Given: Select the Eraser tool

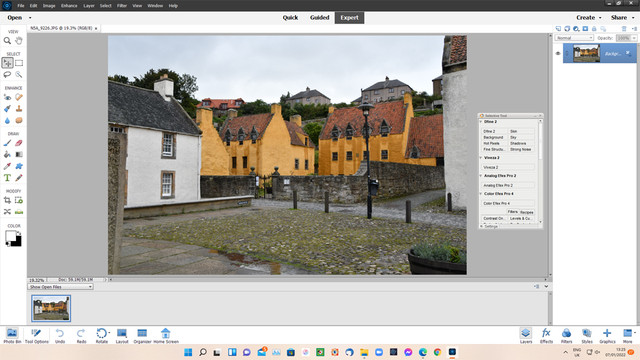Looking at the screenshot, I should coord(19,143).
